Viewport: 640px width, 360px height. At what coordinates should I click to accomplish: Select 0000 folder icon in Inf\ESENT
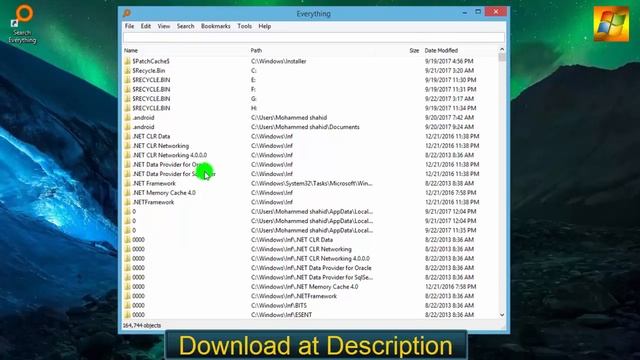pyautogui.click(x=127, y=315)
